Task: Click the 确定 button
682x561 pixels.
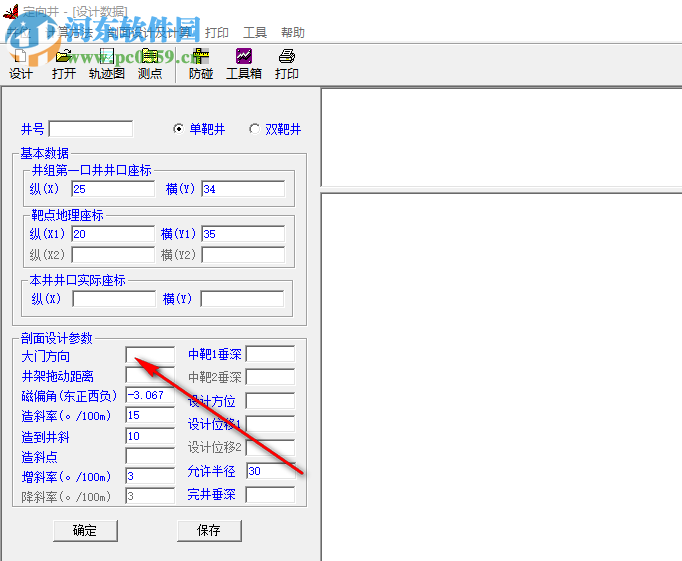Action: click(85, 531)
